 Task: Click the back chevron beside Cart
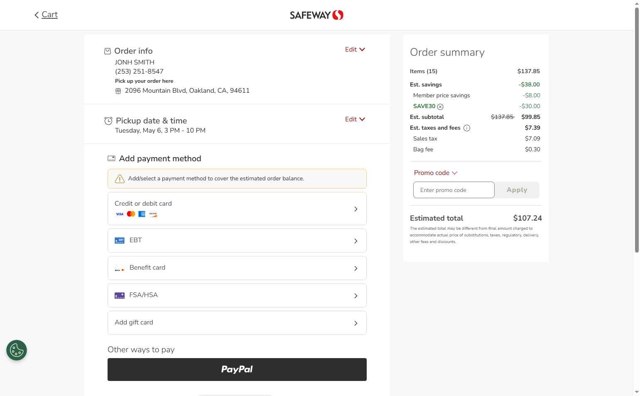[x=36, y=15]
